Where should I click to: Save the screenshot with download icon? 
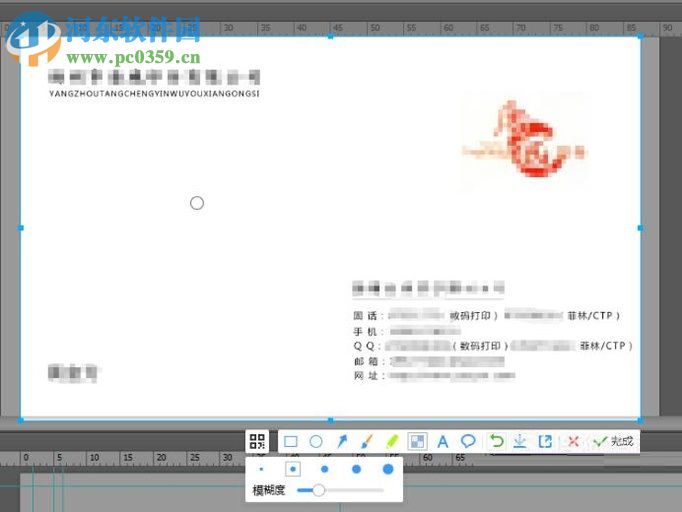point(519,442)
